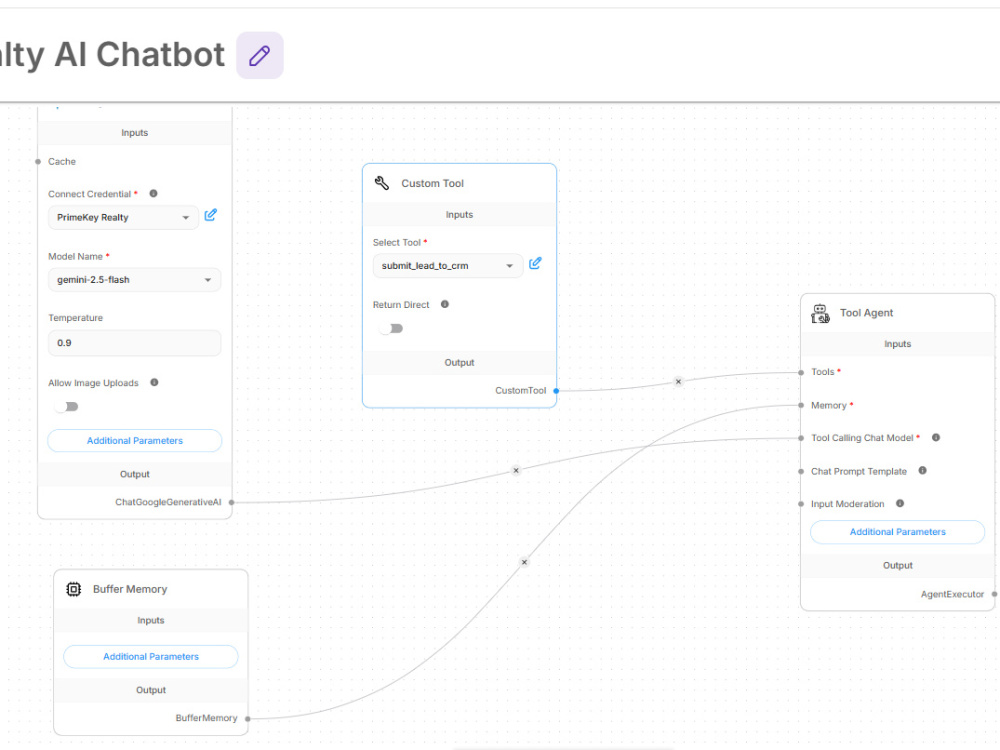Image resolution: width=1000 pixels, height=750 pixels.
Task: Open Additional Parameters in Buffer Memory node
Action: tap(151, 656)
